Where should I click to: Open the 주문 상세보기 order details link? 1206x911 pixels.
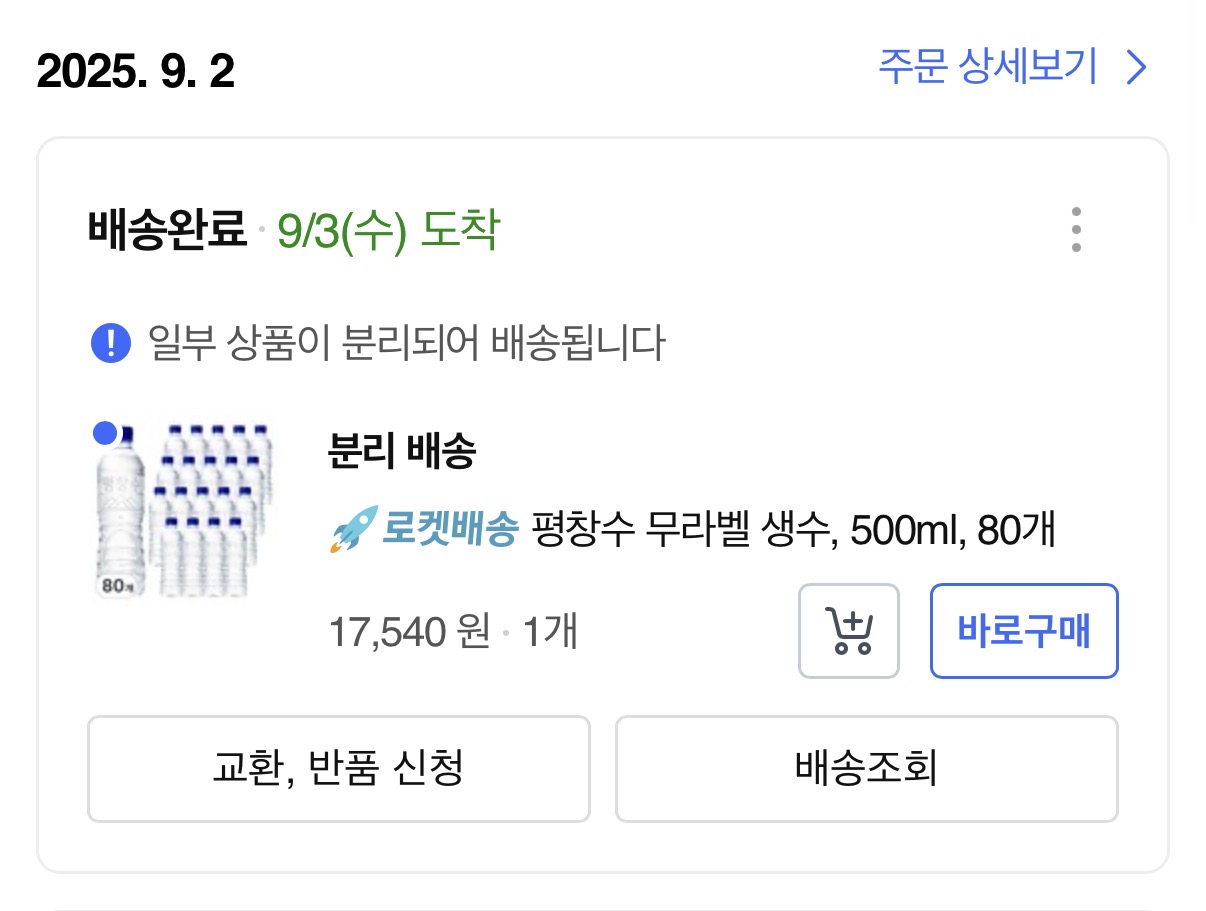[987, 68]
